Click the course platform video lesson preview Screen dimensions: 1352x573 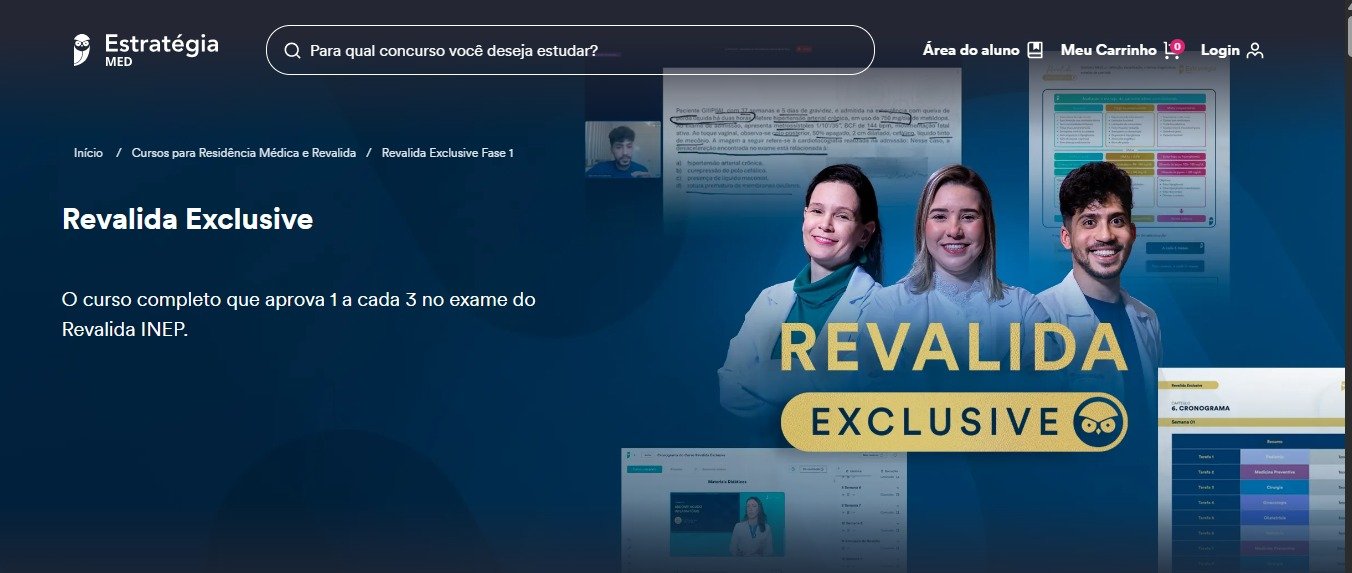tap(727, 523)
